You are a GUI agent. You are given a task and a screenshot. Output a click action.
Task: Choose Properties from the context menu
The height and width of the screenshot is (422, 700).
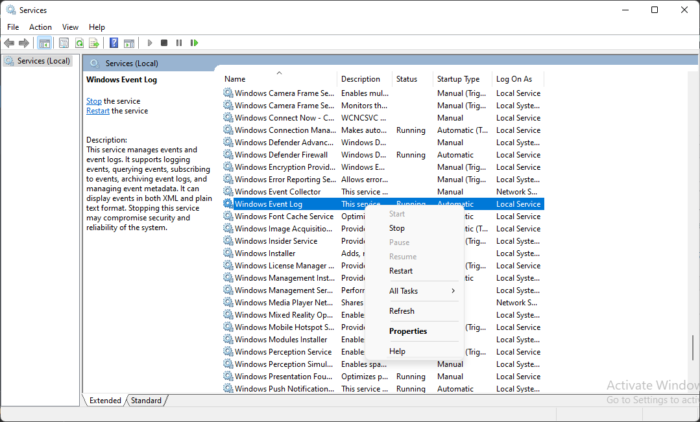point(408,331)
